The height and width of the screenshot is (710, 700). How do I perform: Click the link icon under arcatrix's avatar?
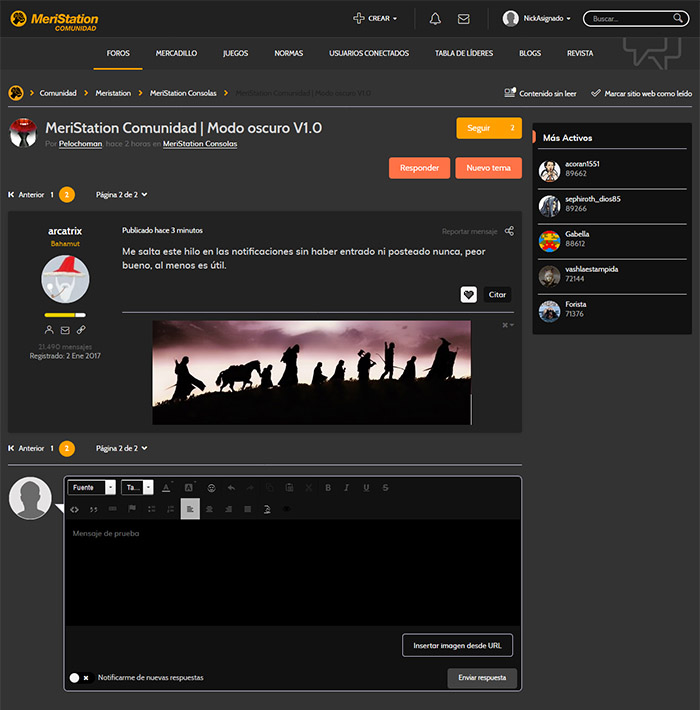81,330
